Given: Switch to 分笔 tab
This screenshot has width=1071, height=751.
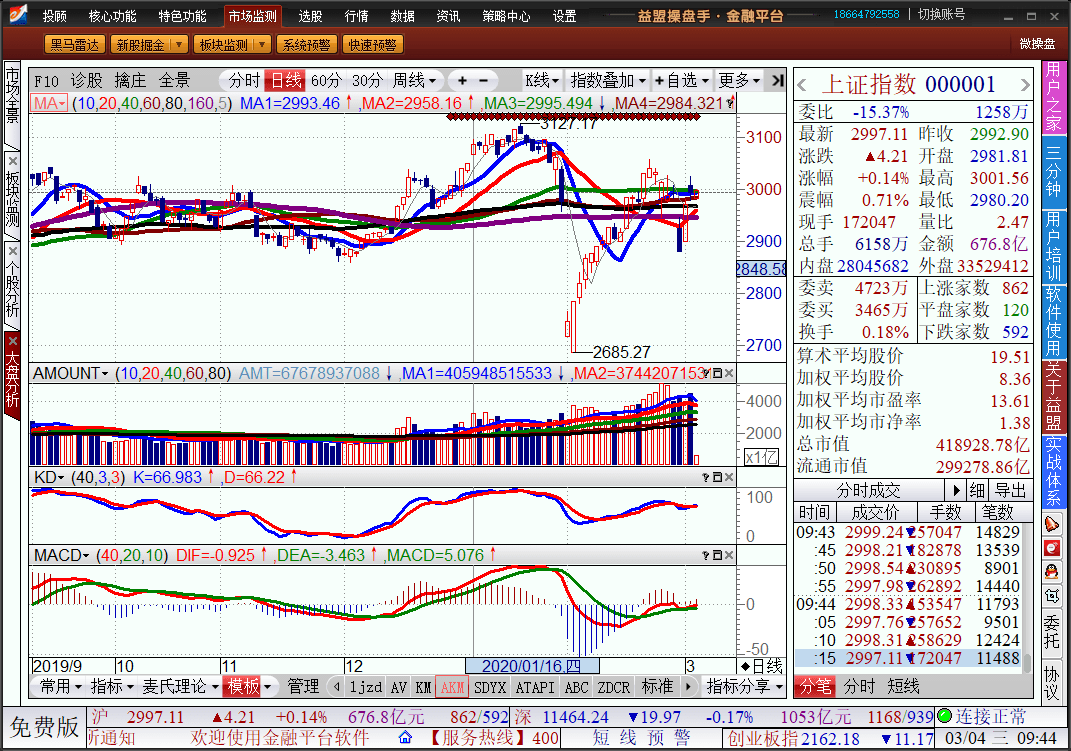Looking at the screenshot, I should tap(816, 686).
